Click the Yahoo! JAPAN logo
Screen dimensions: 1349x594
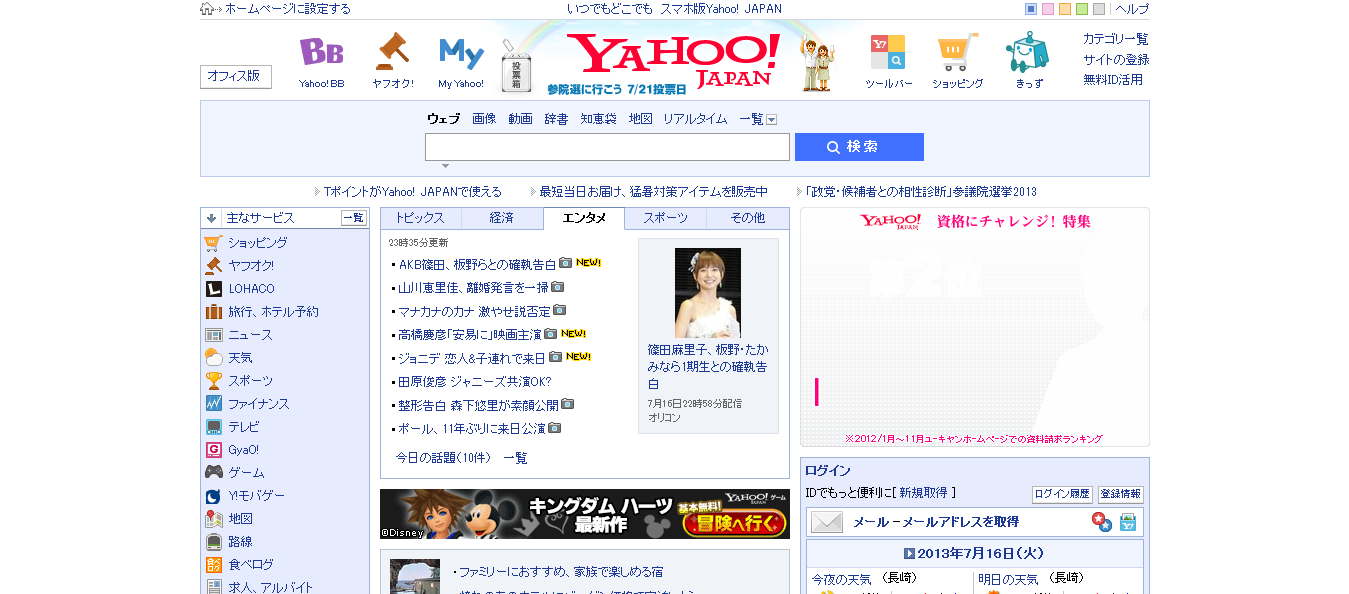click(x=673, y=59)
